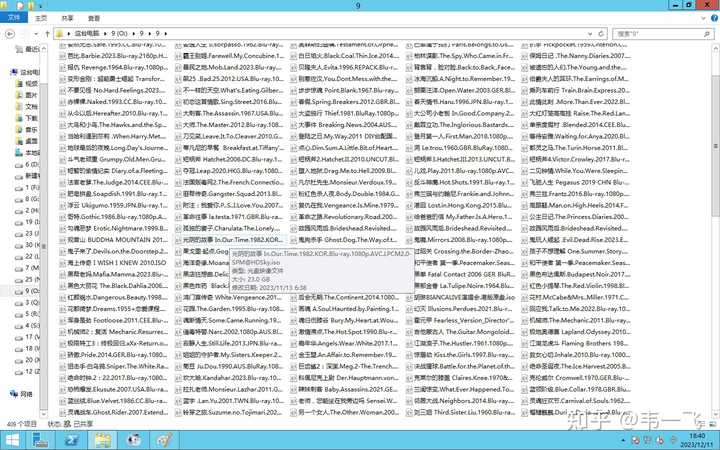Screen dimensions: 720x450
Task: Open the Windows Start button
Action: 12,440
